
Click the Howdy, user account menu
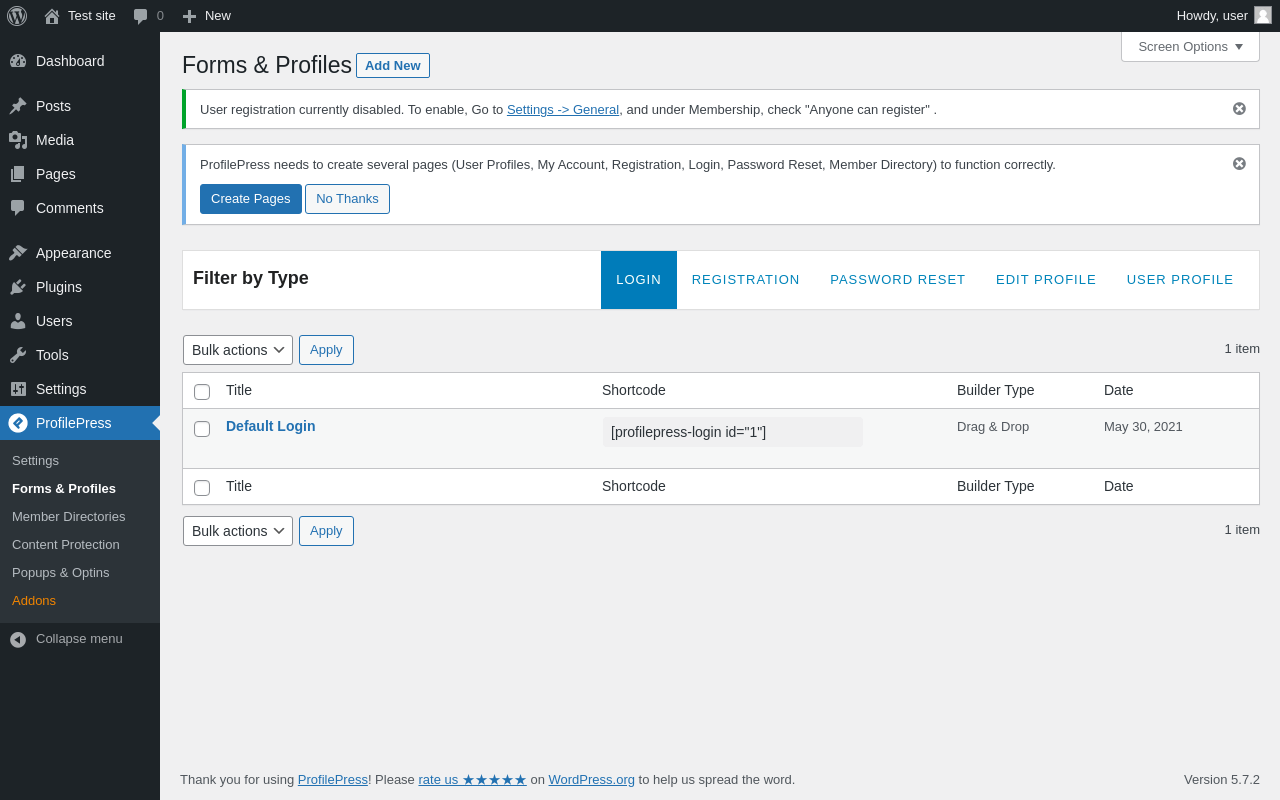click(x=1224, y=16)
